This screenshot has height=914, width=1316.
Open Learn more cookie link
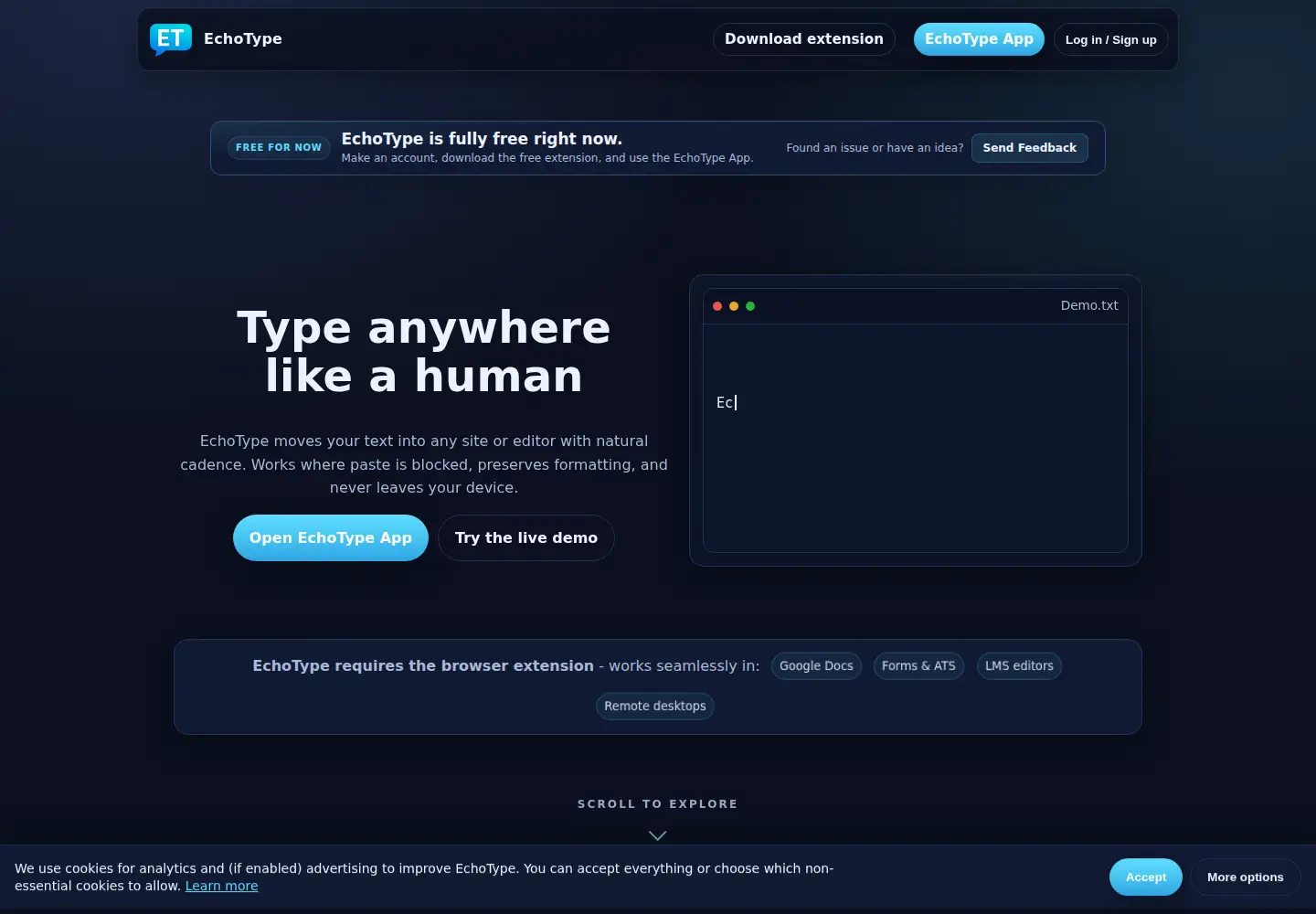click(x=221, y=886)
